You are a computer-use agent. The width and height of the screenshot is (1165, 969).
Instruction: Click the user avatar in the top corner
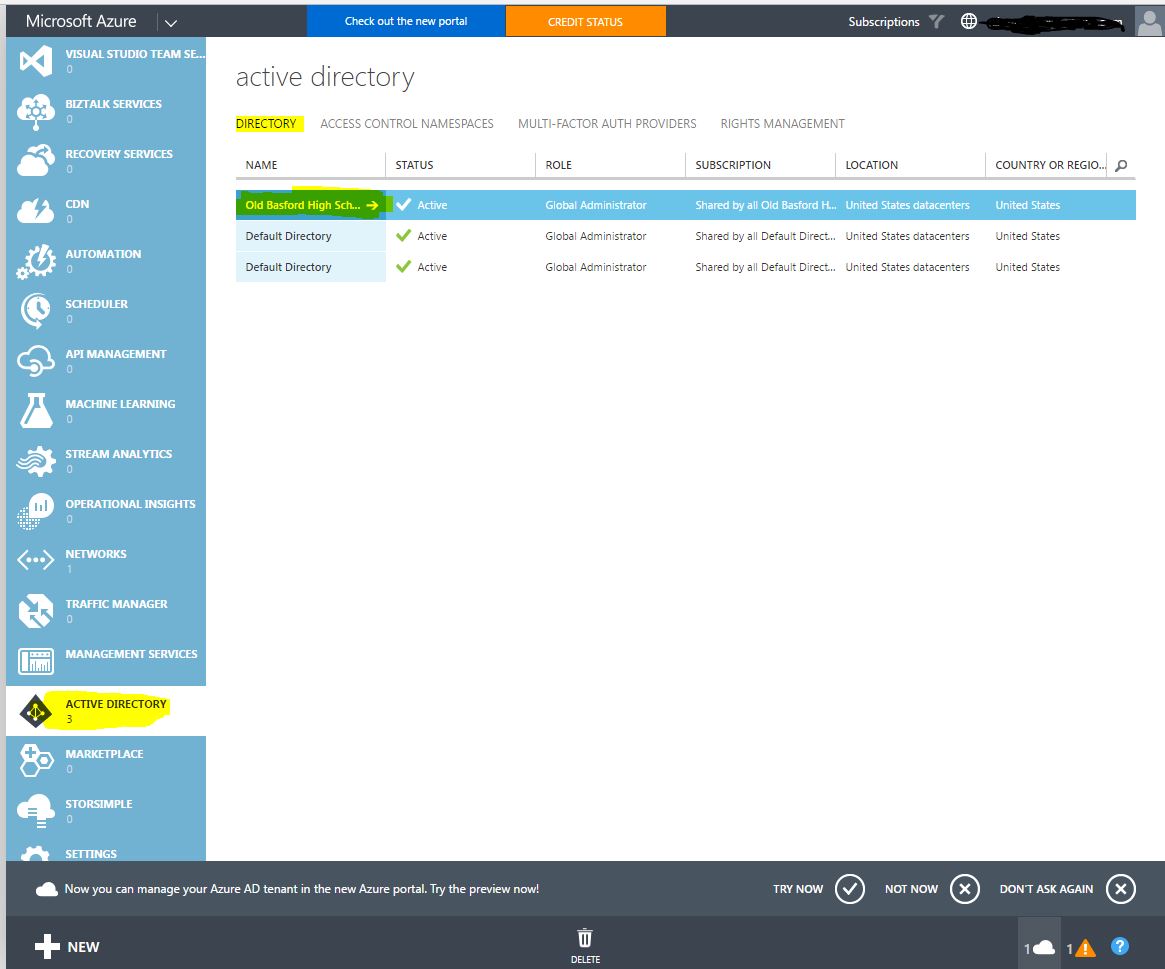tap(1147, 20)
